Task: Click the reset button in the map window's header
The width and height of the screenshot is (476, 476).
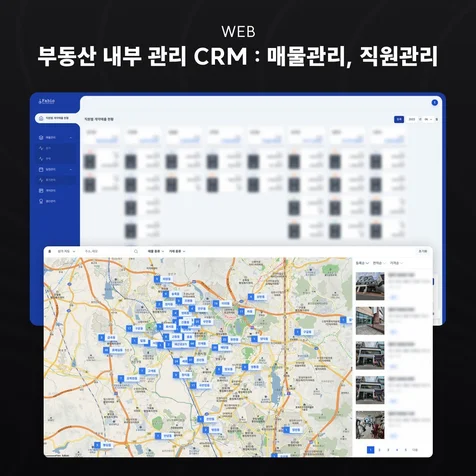Action: coord(423,251)
